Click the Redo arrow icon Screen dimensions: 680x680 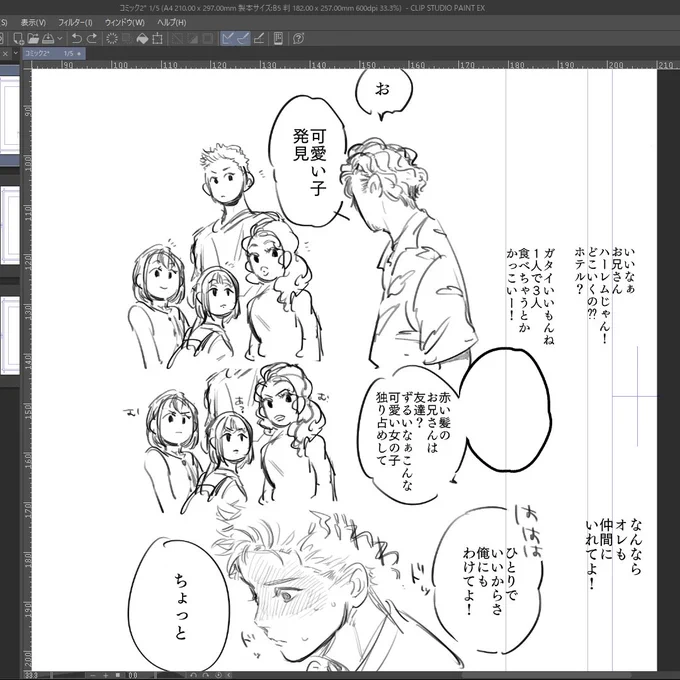[92, 39]
